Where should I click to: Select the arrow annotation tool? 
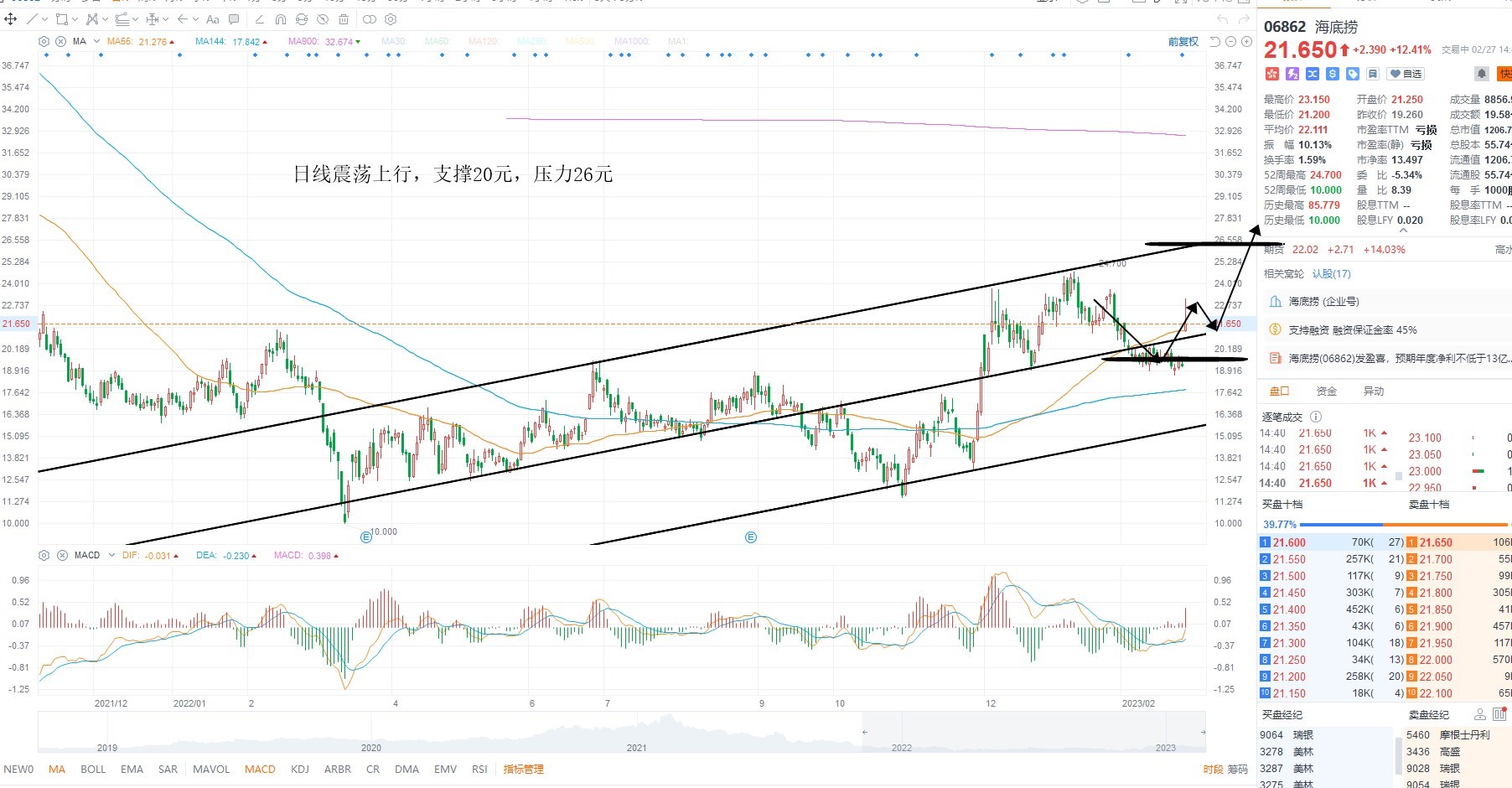coord(182,18)
